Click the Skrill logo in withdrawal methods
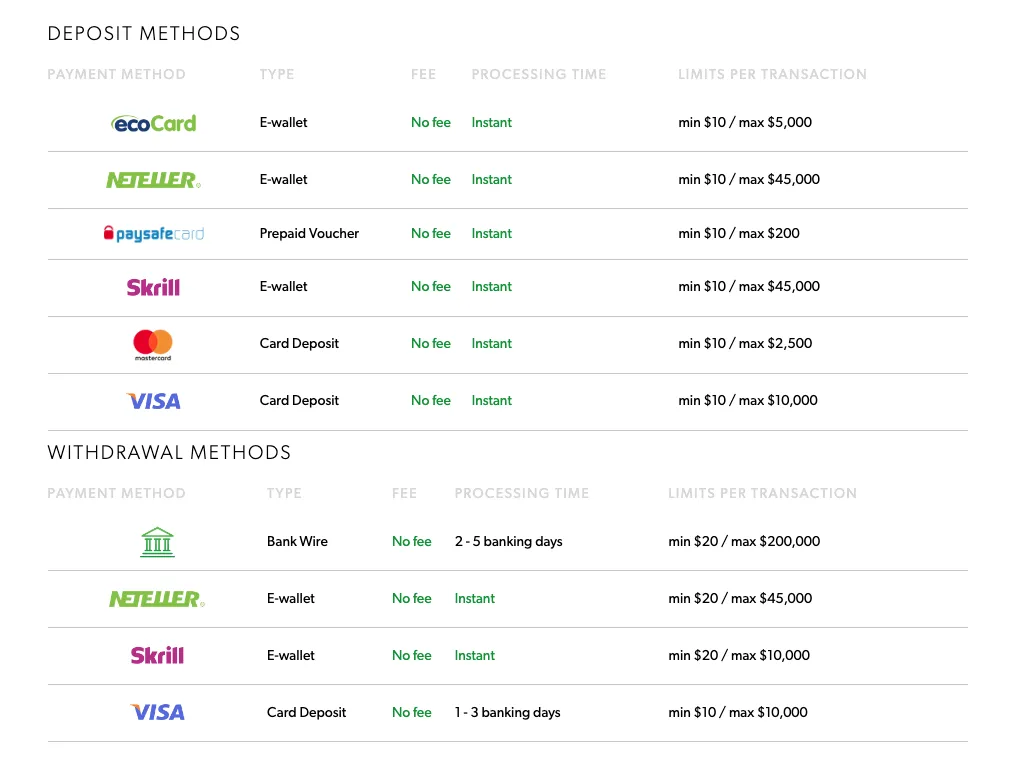This screenshot has width=1013, height=782. coord(157,656)
